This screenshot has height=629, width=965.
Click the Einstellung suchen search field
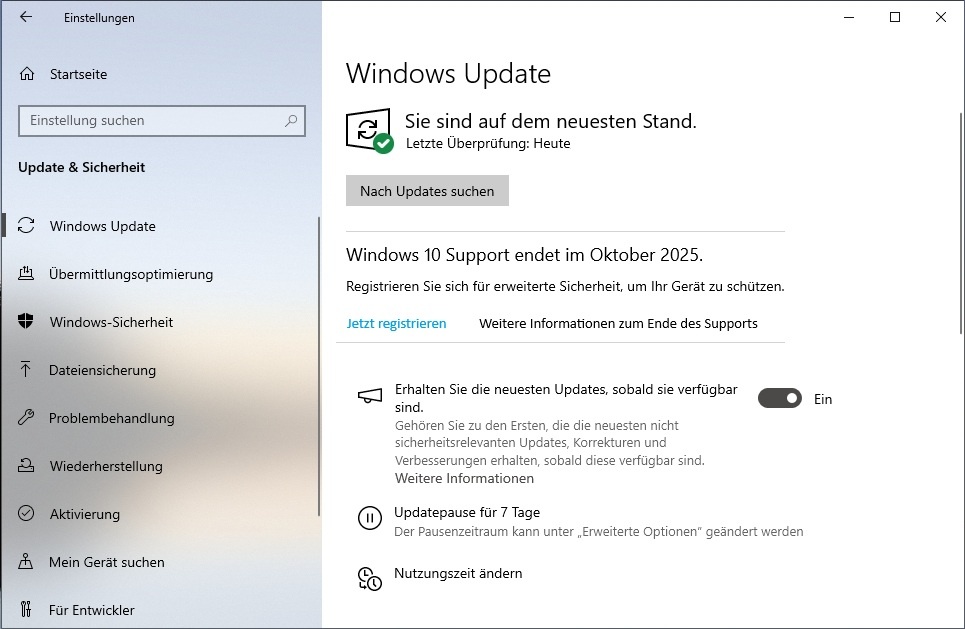coord(162,121)
